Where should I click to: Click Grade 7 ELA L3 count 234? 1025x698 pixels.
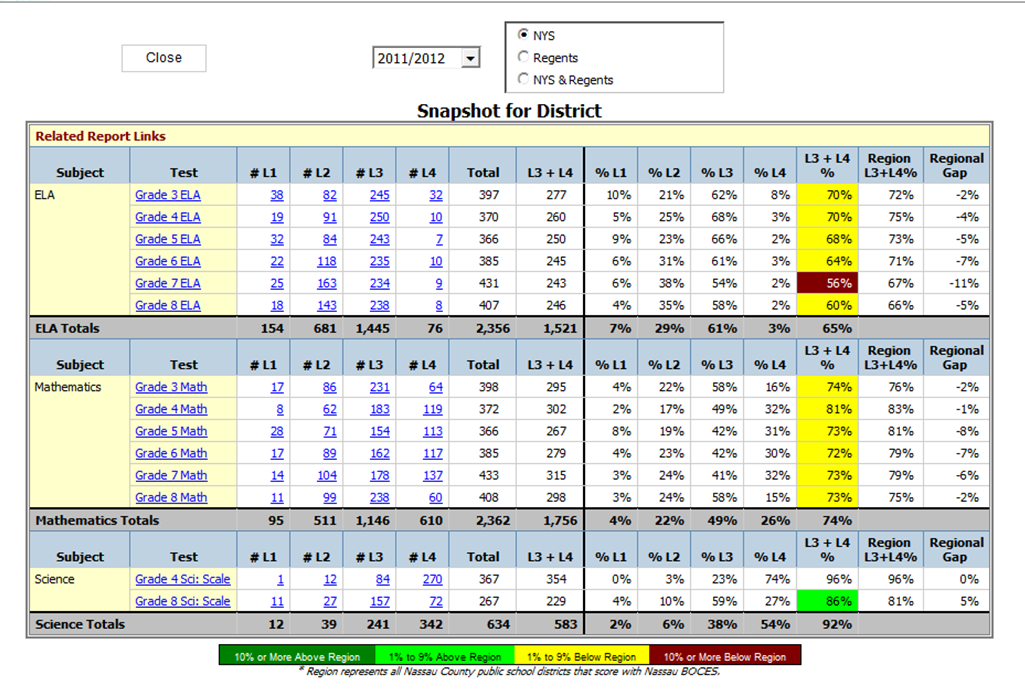tap(380, 284)
